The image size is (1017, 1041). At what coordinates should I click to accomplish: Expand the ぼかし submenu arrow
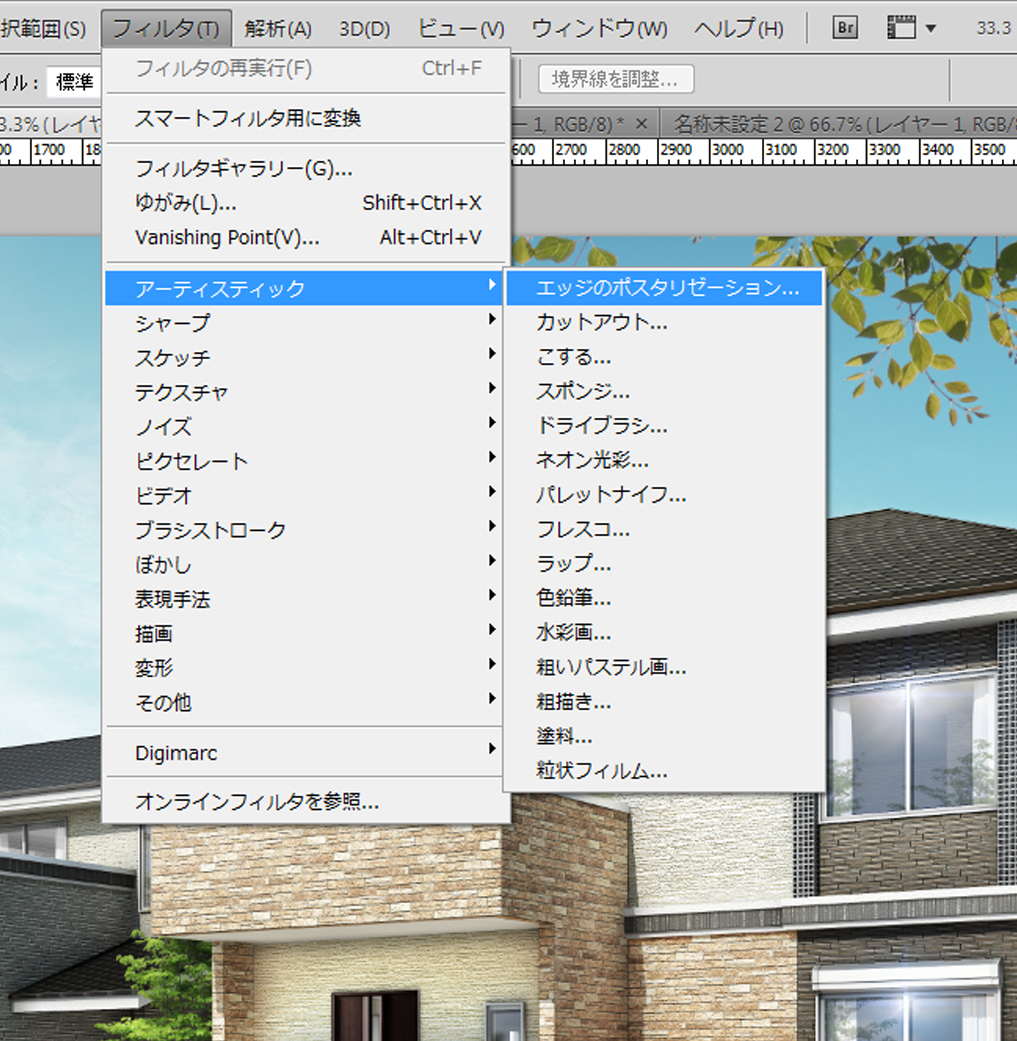click(492, 563)
